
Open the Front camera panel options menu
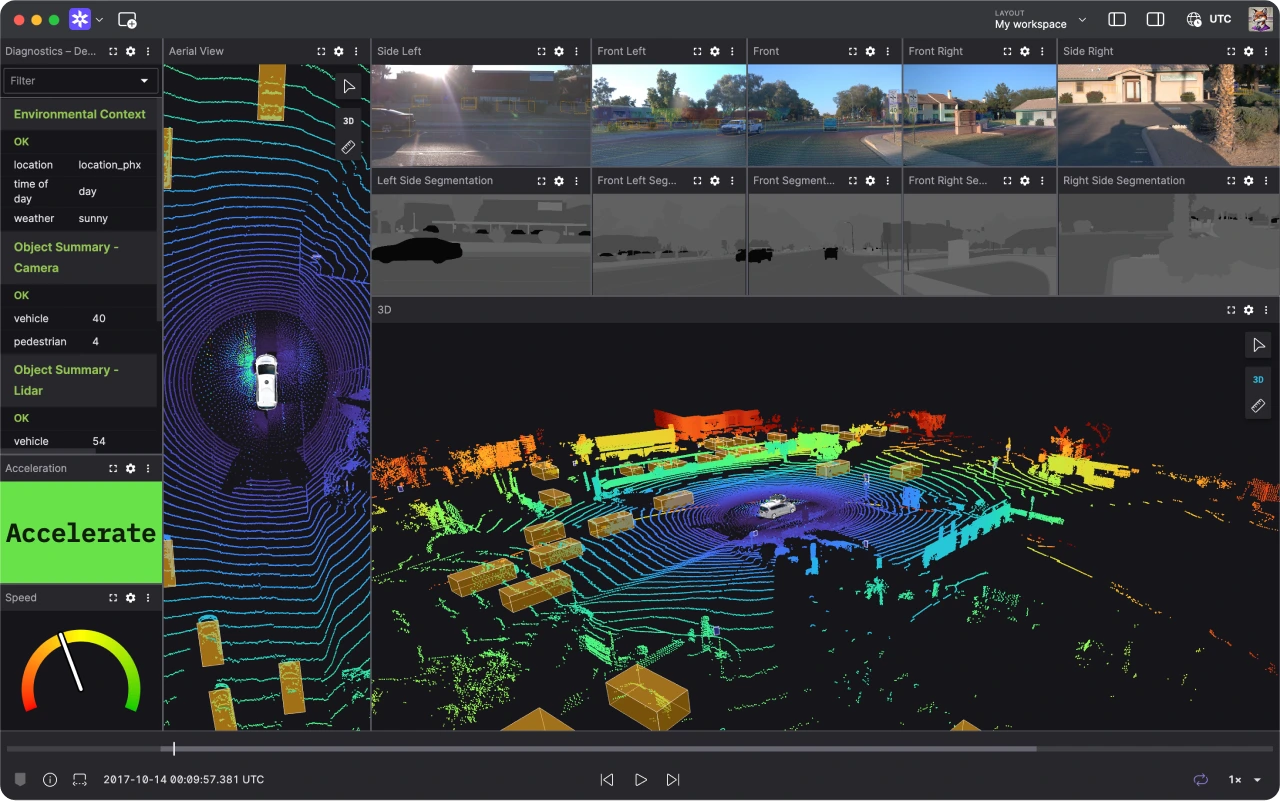(888, 51)
